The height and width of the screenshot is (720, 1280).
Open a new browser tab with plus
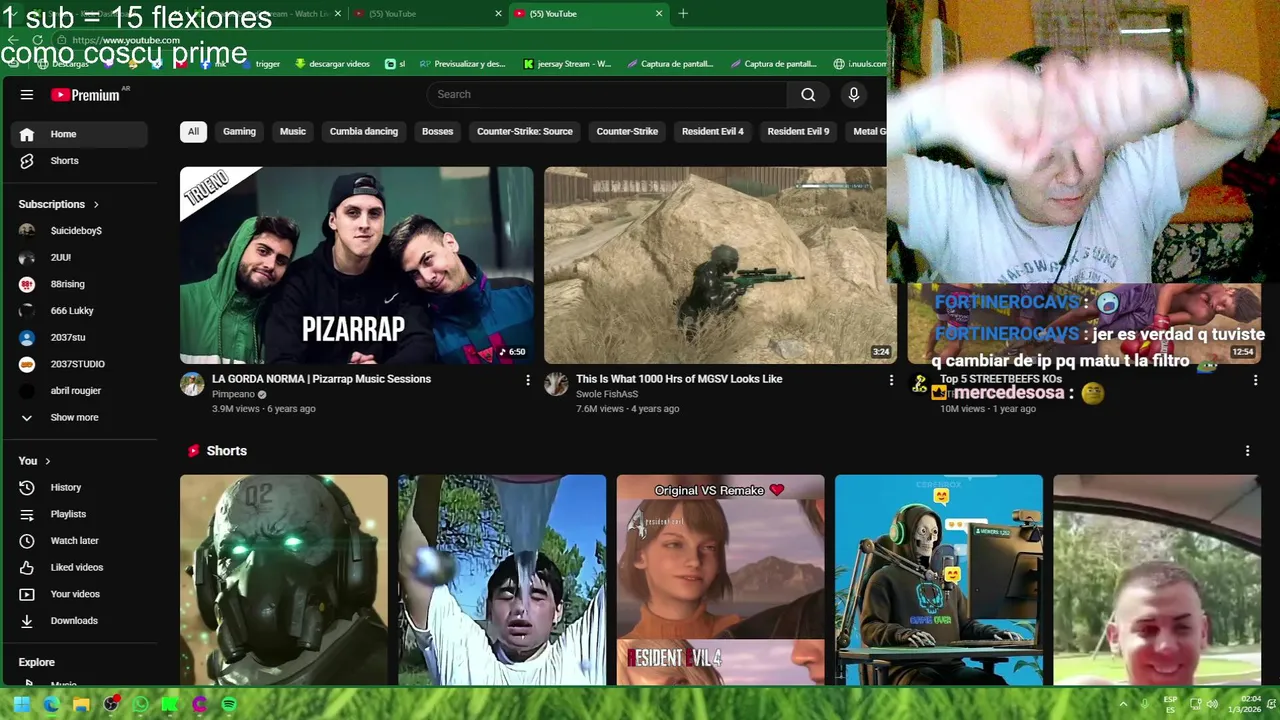pyautogui.click(x=683, y=14)
